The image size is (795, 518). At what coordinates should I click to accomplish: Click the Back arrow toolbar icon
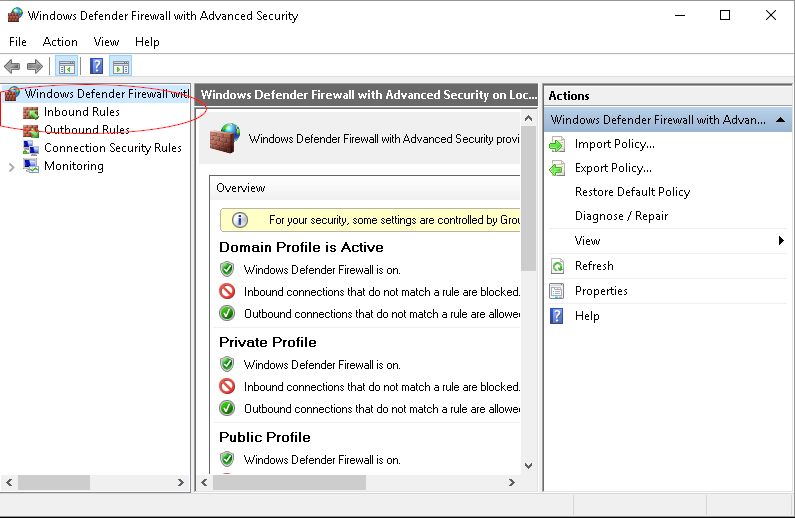(x=12, y=67)
